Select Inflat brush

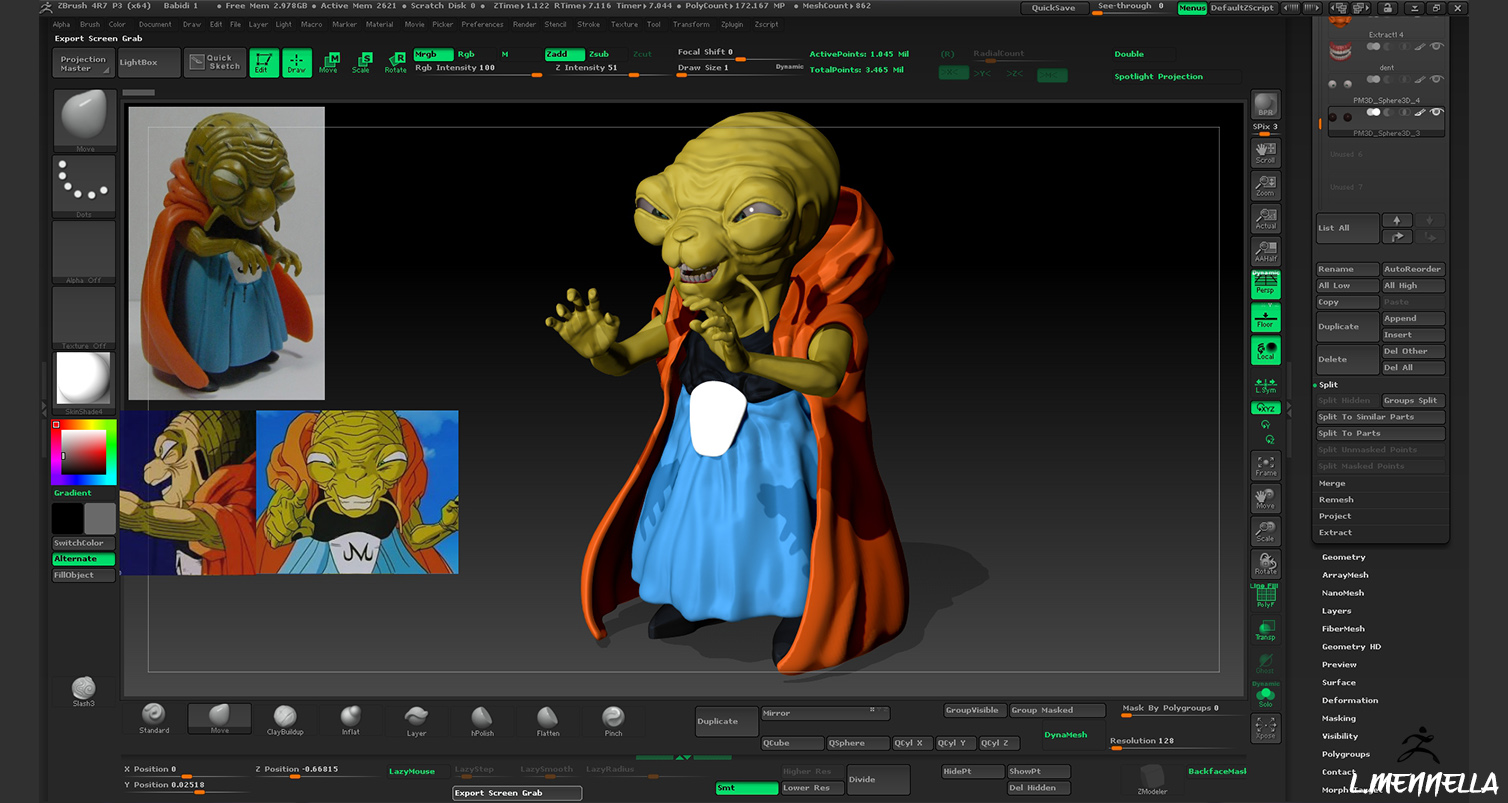[x=350, y=719]
